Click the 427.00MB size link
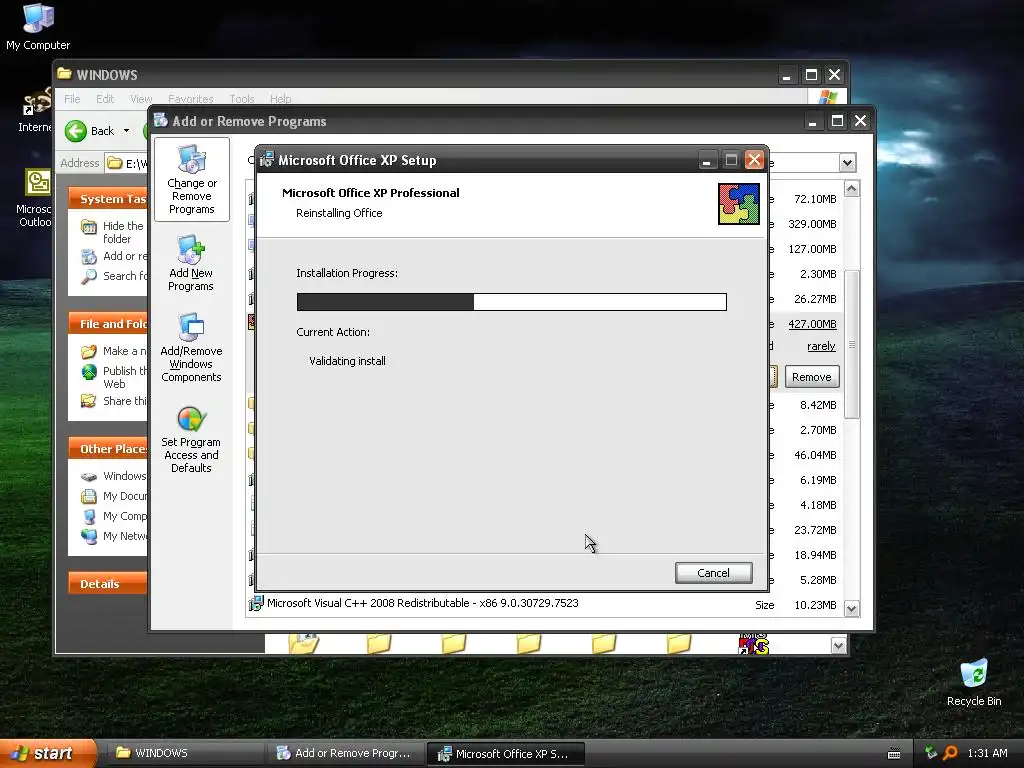Image resolution: width=1024 pixels, height=768 pixels. [x=812, y=324]
